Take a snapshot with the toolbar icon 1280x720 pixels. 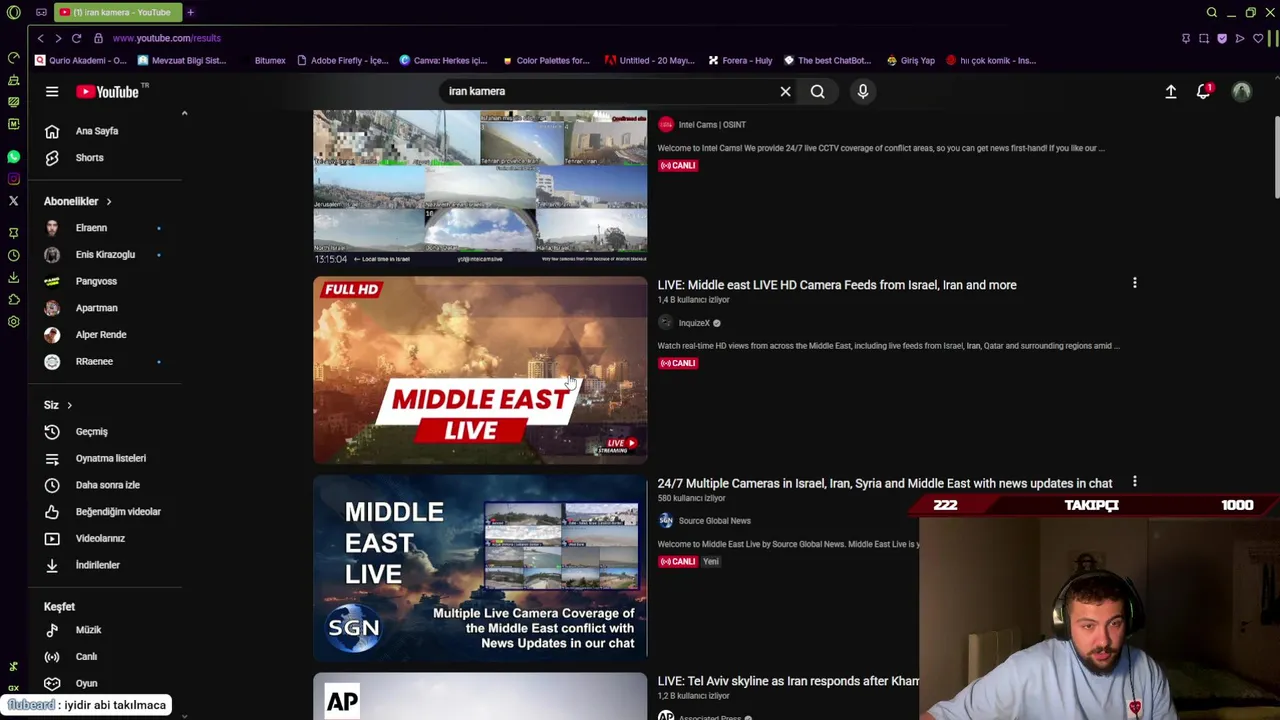[x=1204, y=38]
